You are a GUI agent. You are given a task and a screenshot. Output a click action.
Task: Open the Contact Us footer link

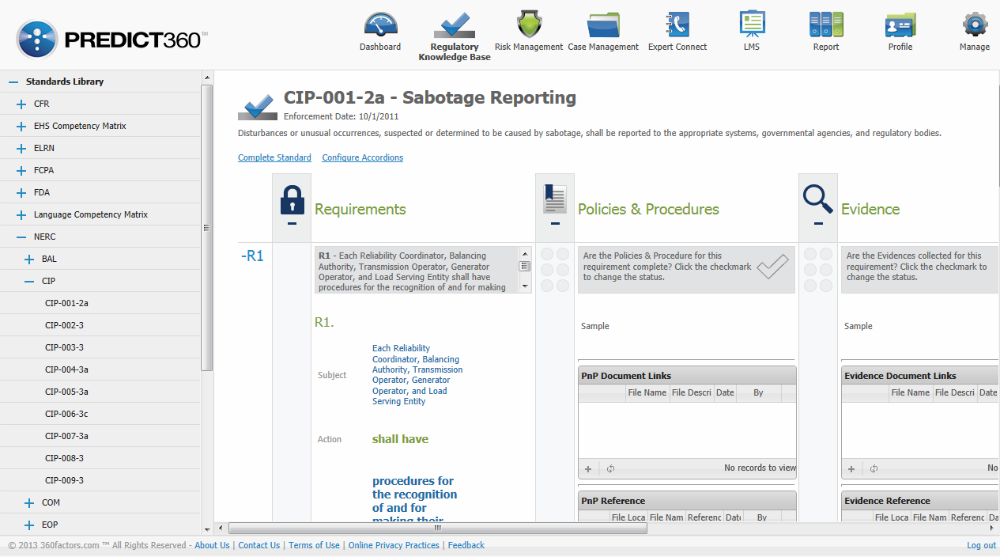259,546
